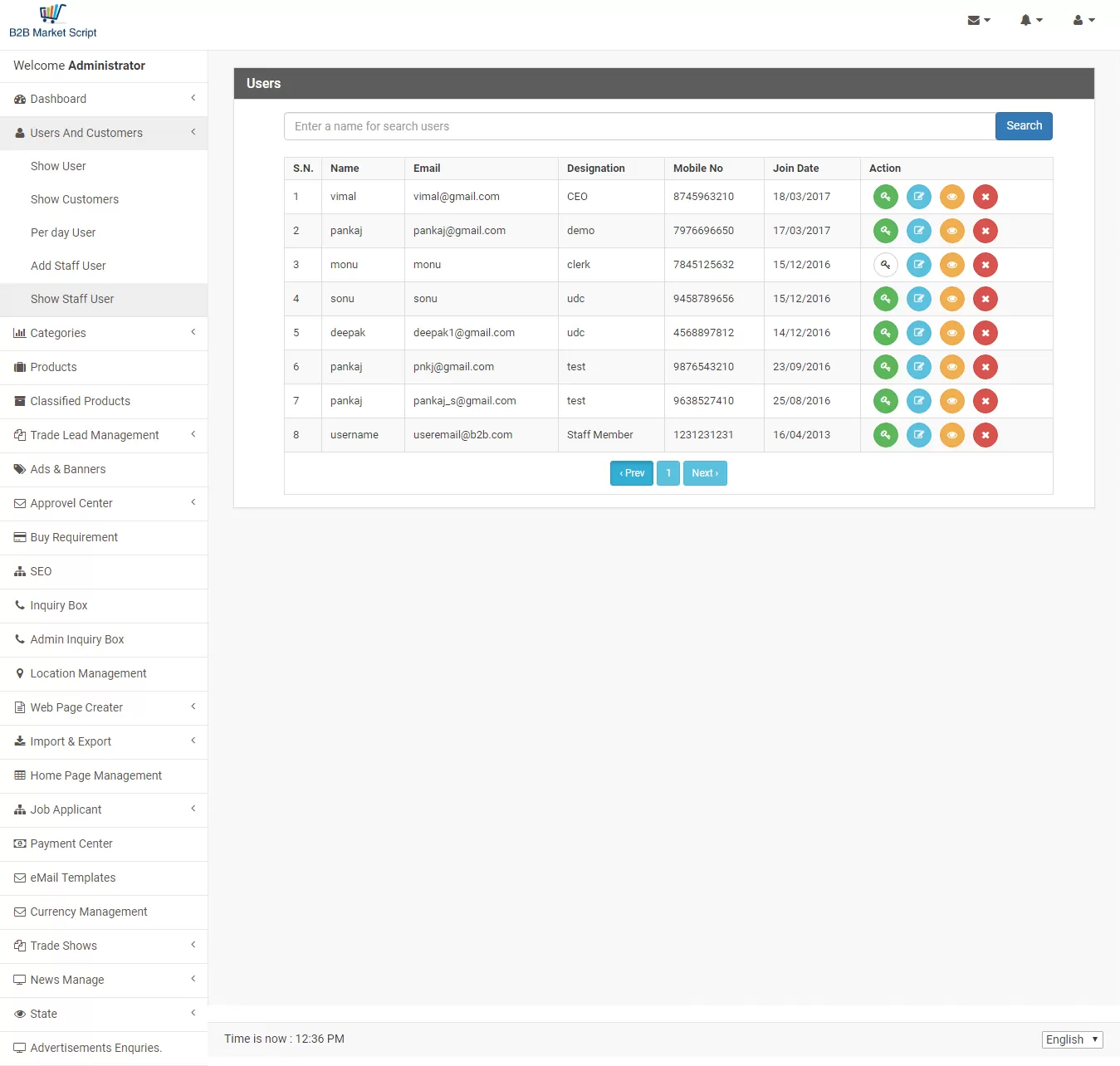1120x1066 pixels.
Task: Edit the pnkj@gmail.com user row
Action: tap(919, 367)
